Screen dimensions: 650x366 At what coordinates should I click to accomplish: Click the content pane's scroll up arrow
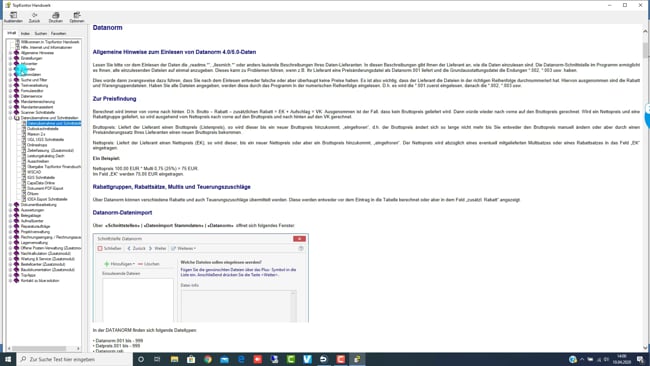pos(645,31)
